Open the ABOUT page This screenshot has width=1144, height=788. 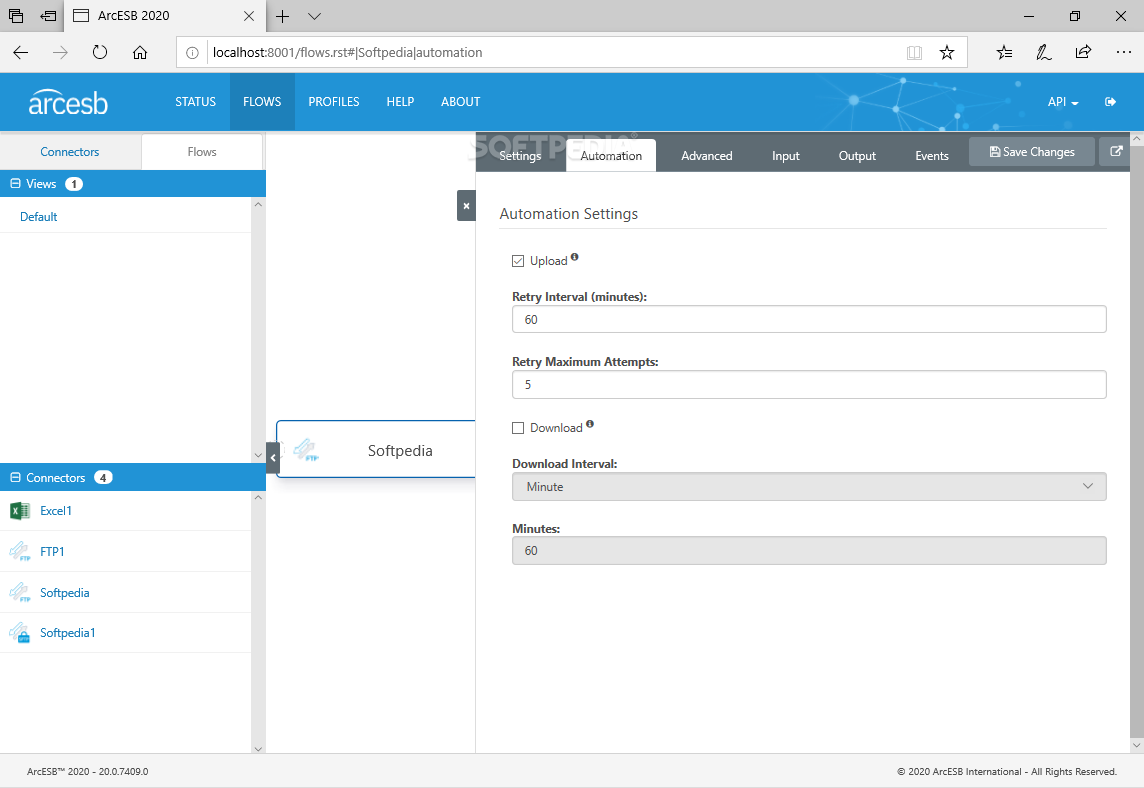[x=460, y=102]
